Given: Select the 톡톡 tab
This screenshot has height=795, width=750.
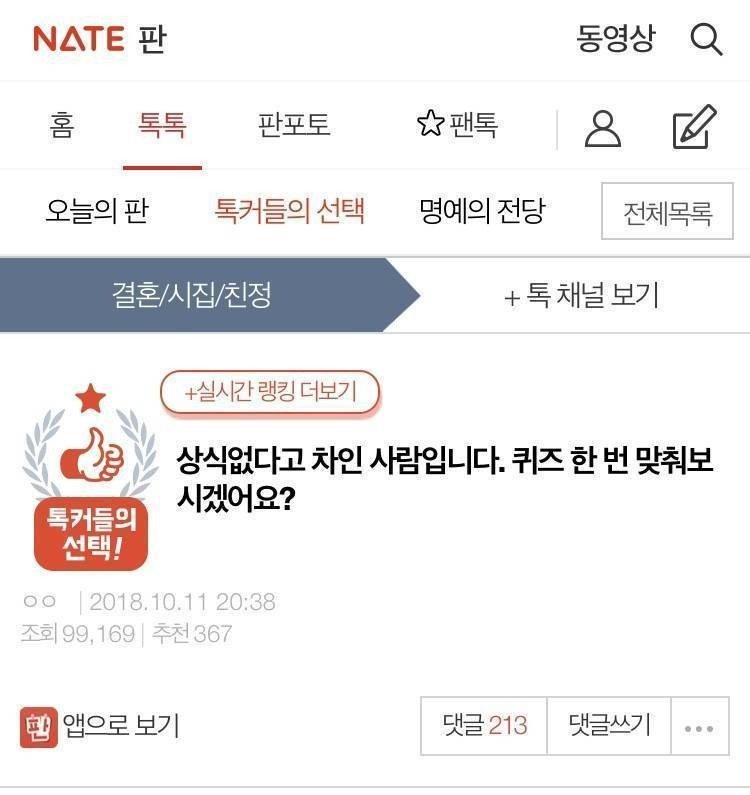Looking at the screenshot, I should pyautogui.click(x=162, y=125).
